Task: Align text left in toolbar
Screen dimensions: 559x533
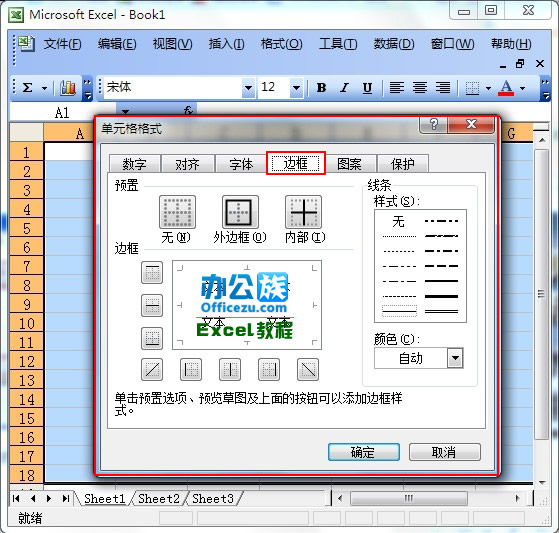Action: (396, 87)
